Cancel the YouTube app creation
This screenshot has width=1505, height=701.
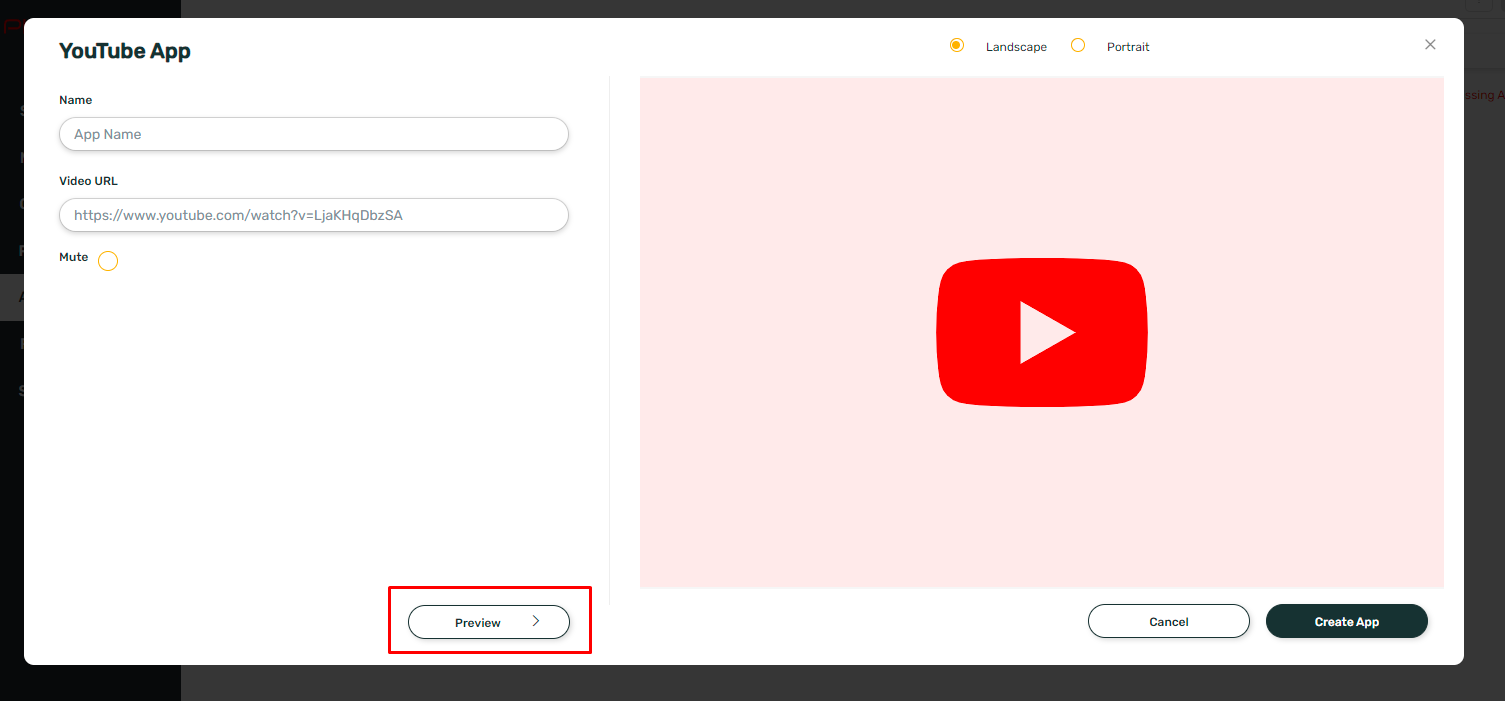pos(1169,621)
